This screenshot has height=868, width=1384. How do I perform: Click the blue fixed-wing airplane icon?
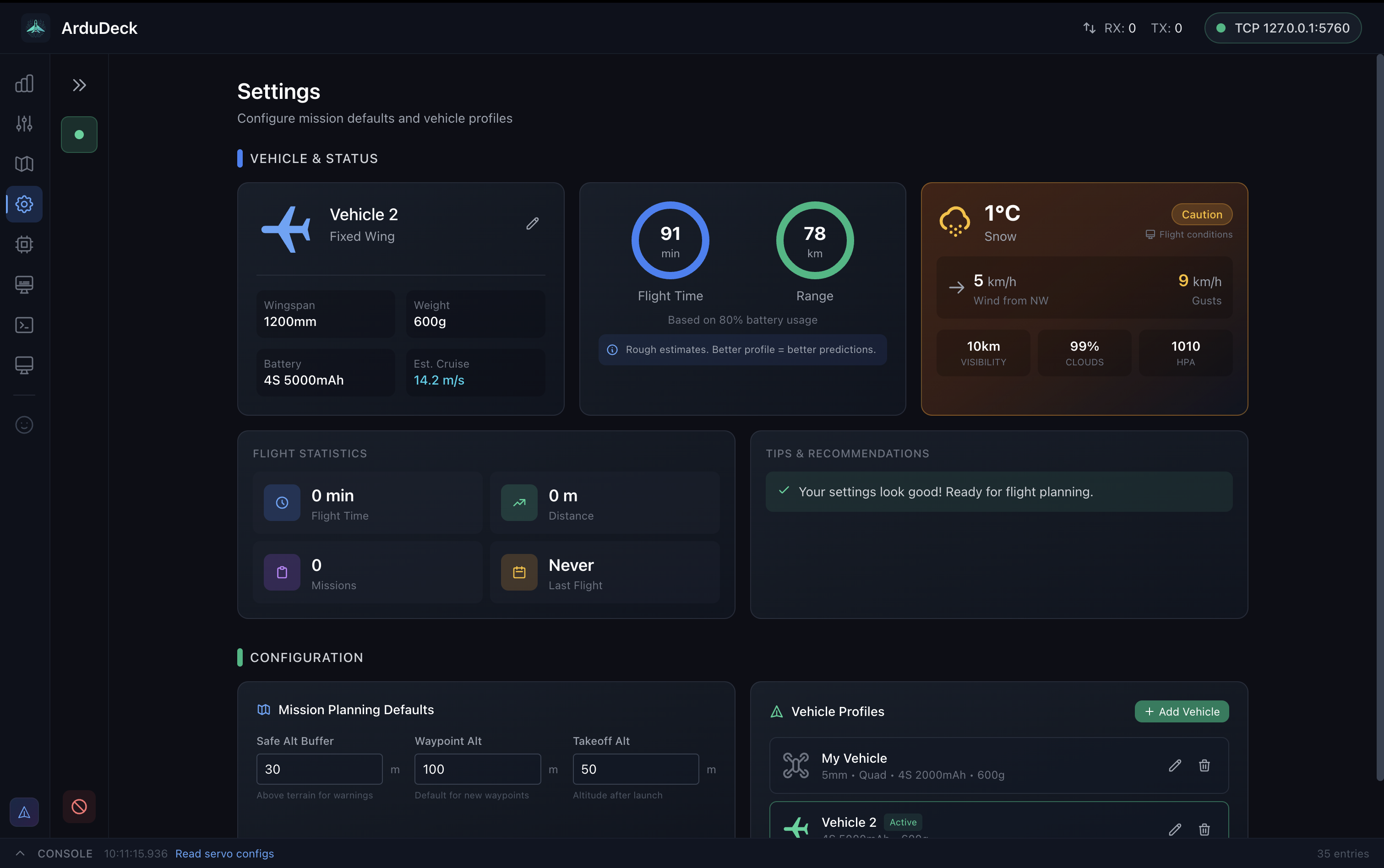(286, 229)
